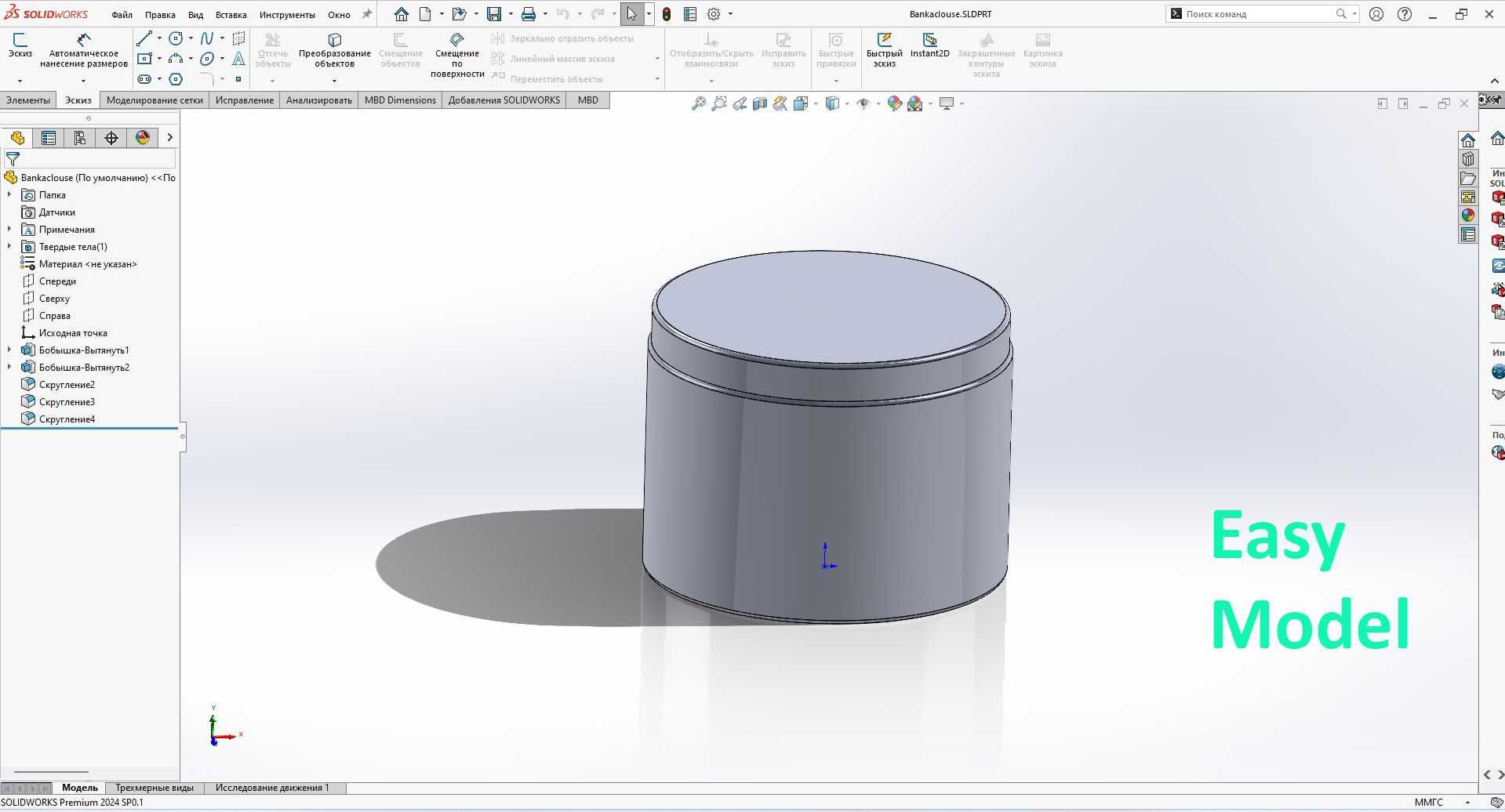Open the DisplayManager tab icon

(x=143, y=138)
